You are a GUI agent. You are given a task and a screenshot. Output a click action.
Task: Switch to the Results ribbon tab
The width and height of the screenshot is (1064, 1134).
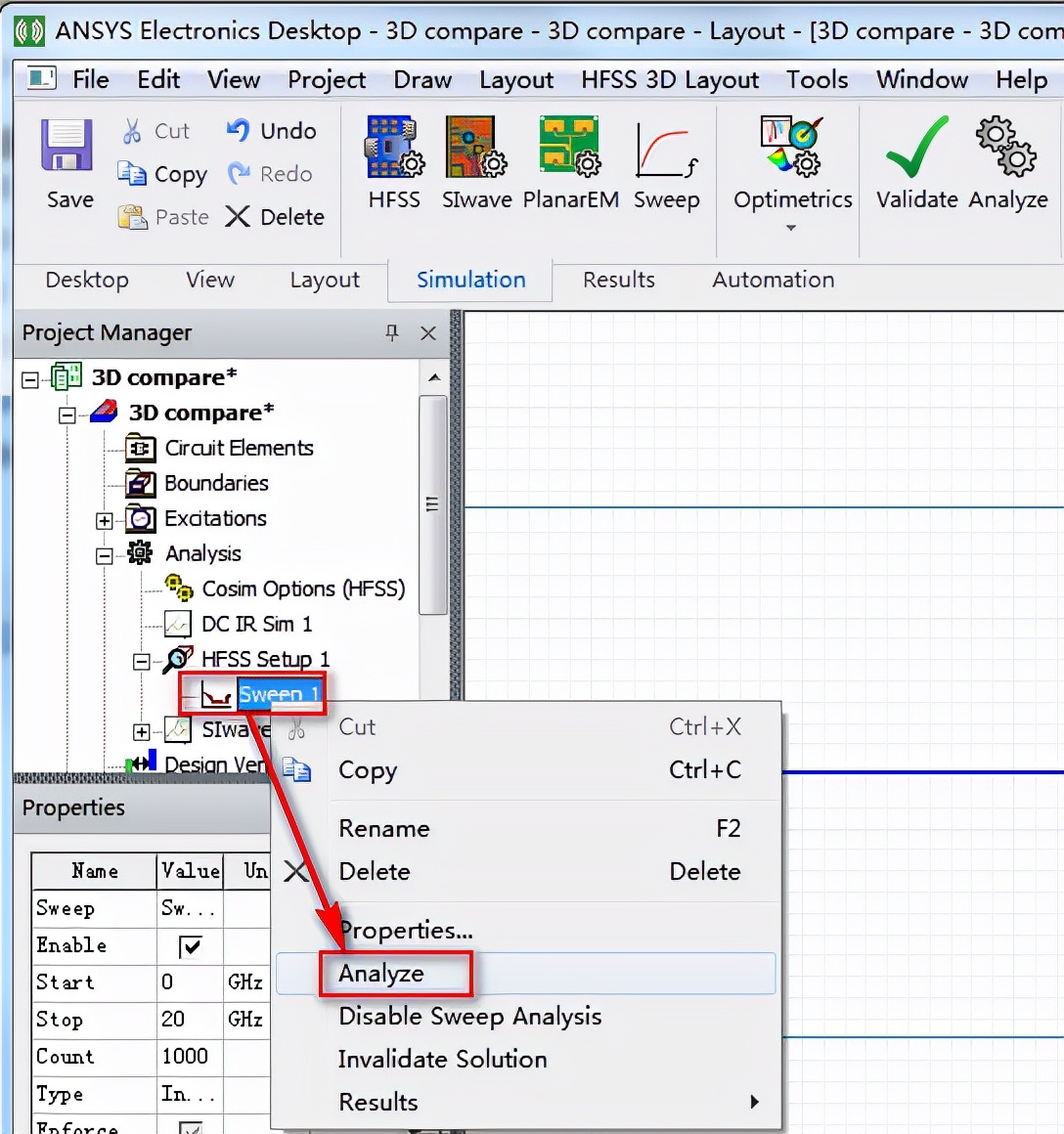[x=618, y=280]
